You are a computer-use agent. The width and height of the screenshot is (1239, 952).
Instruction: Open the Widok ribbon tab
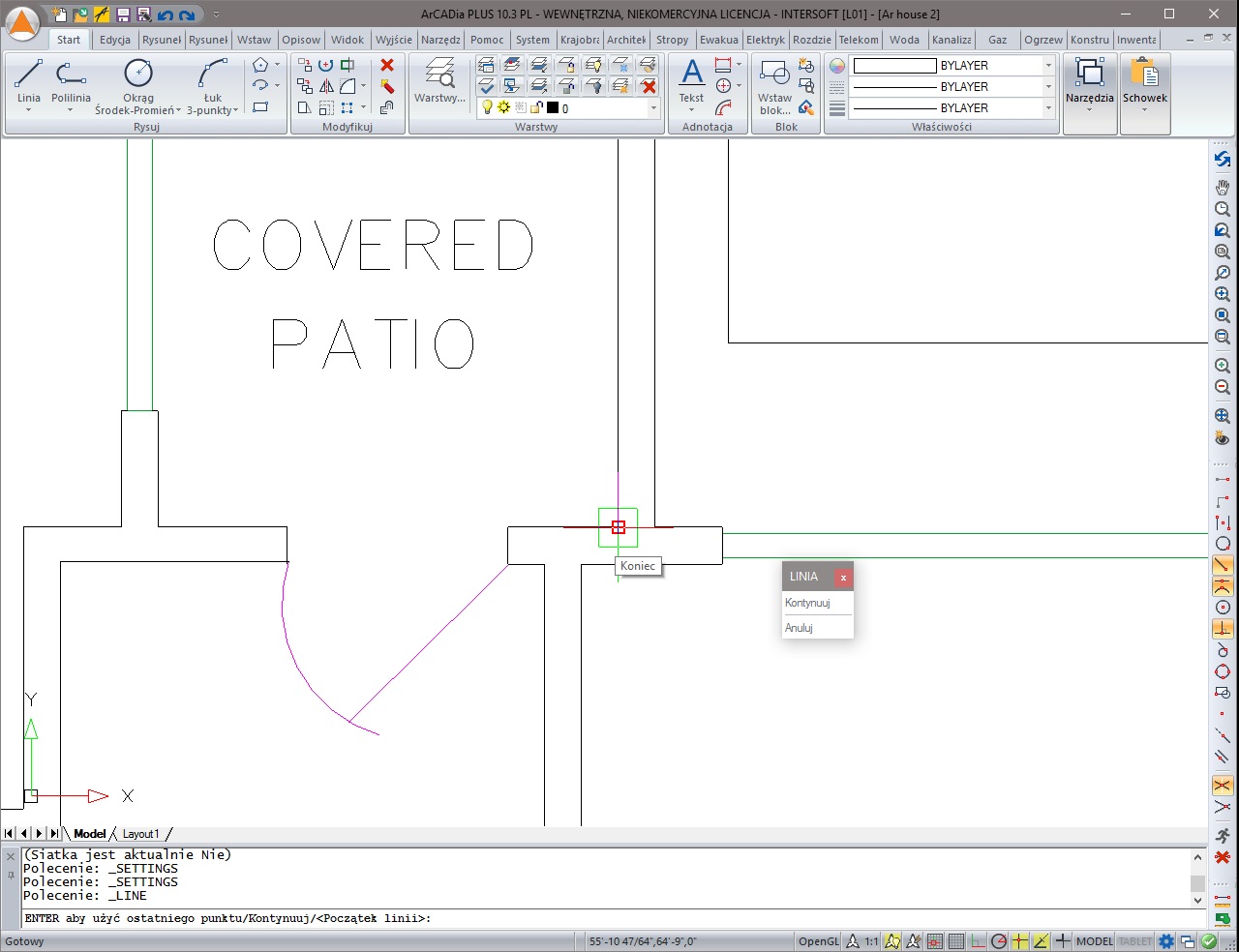coord(348,40)
